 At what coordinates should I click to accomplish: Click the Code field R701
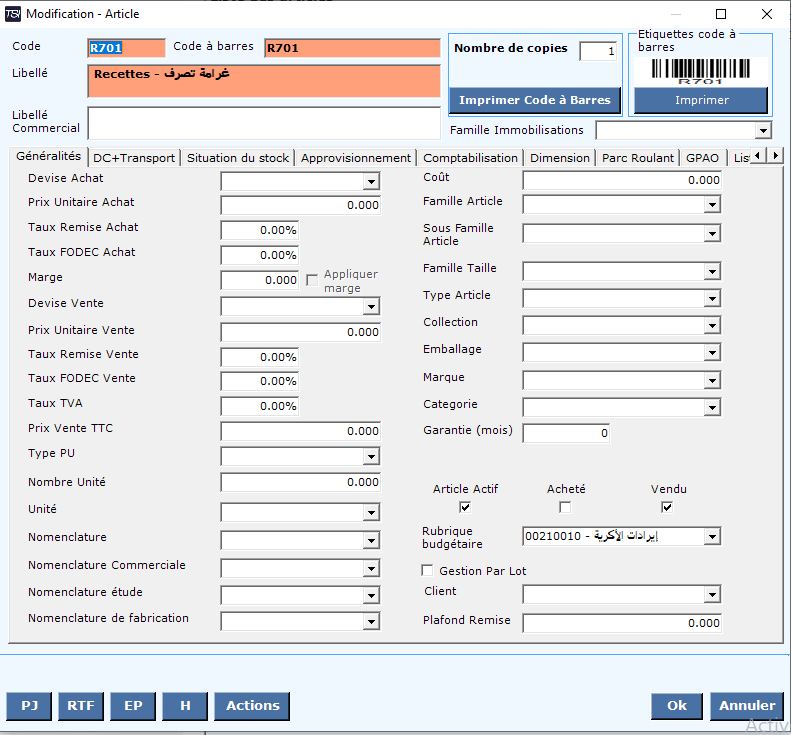pyautogui.click(x=126, y=48)
